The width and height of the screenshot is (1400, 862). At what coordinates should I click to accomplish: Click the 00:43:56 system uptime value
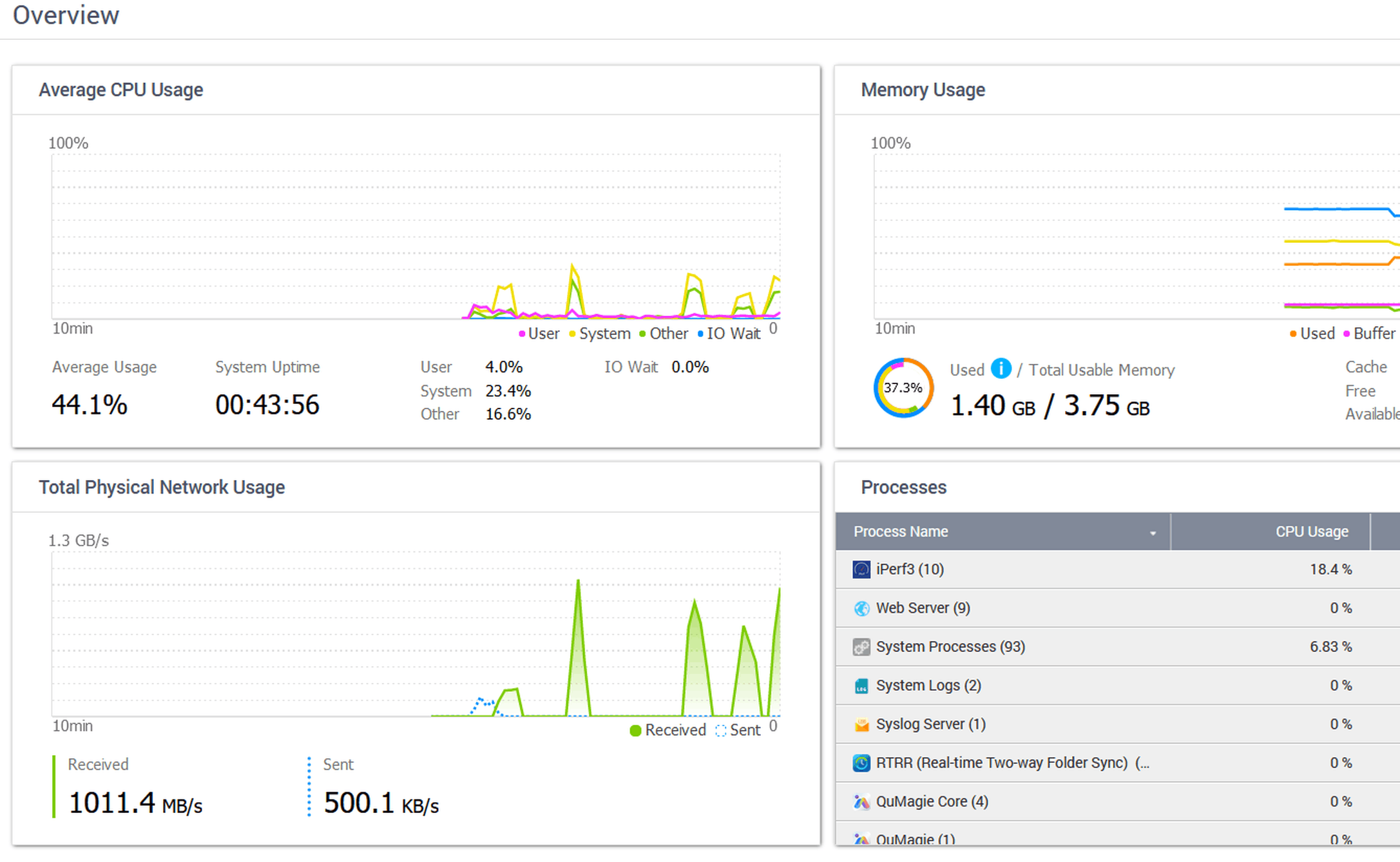267,405
